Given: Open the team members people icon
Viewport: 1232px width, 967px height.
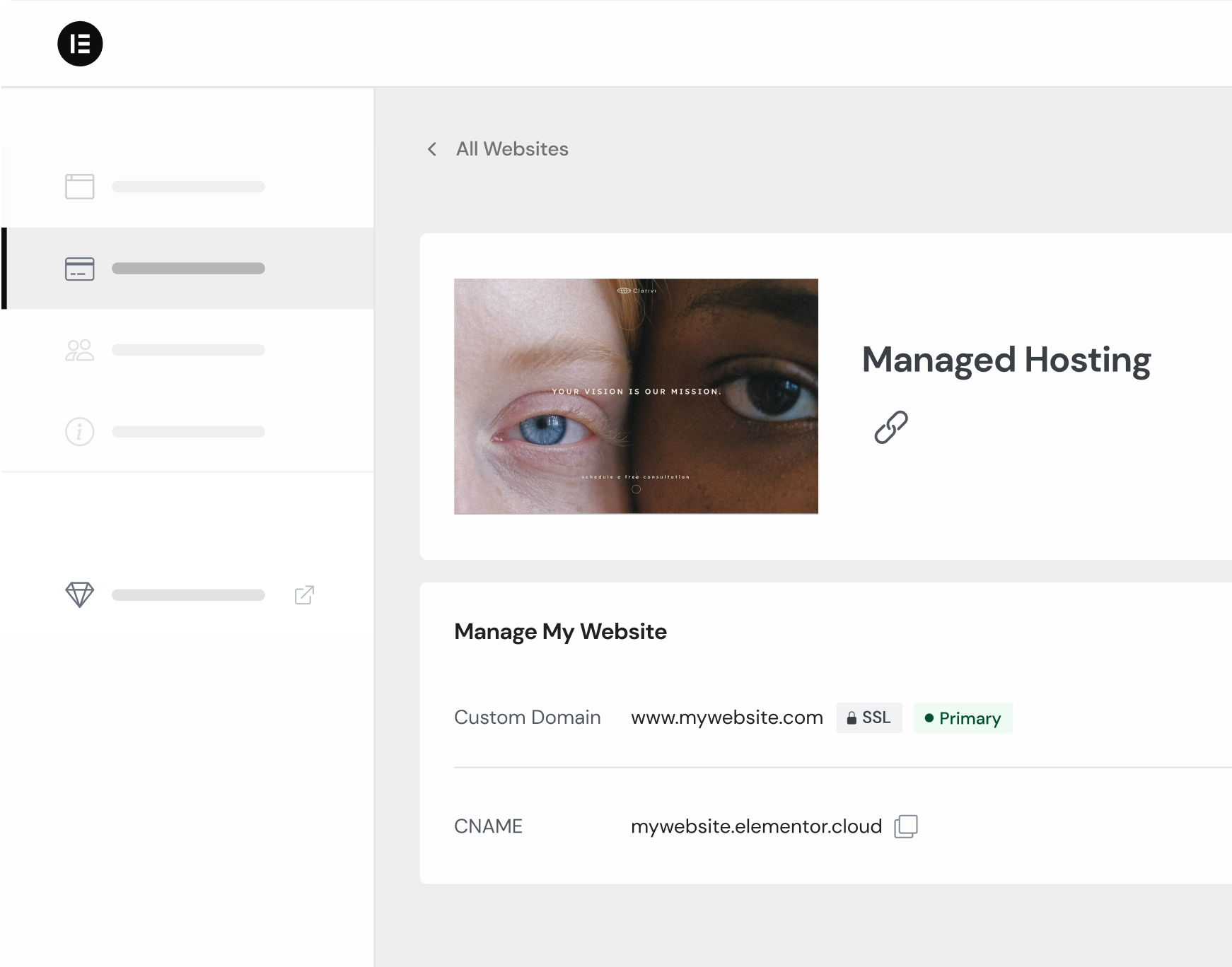Looking at the screenshot, I should pyautogui.click(x=80, y=351).
